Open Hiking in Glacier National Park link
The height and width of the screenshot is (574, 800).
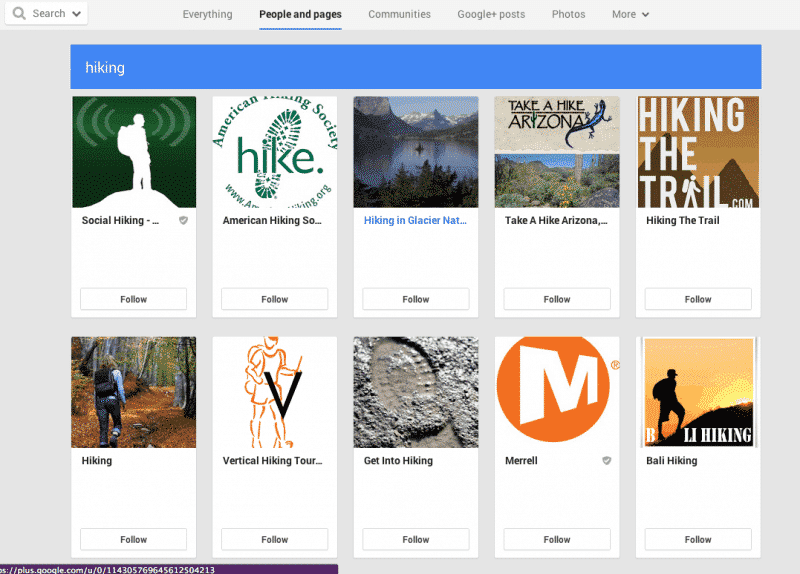click(415, 221)
